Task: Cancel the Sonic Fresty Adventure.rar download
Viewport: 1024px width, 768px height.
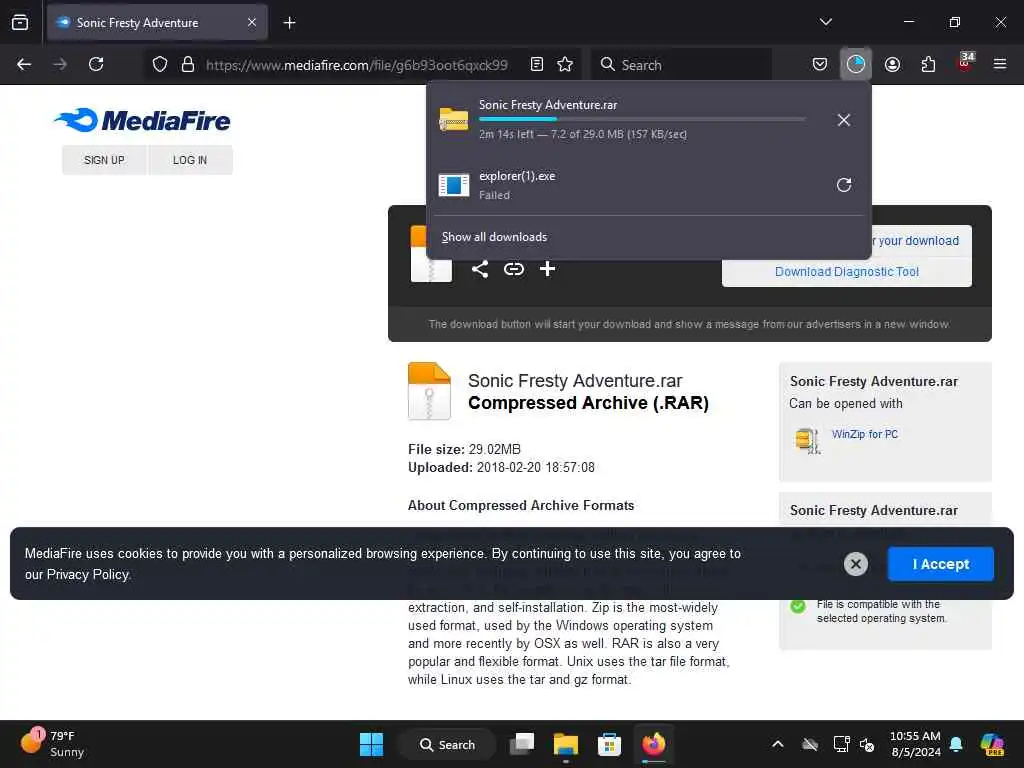Action: click(x=844, y=120)
